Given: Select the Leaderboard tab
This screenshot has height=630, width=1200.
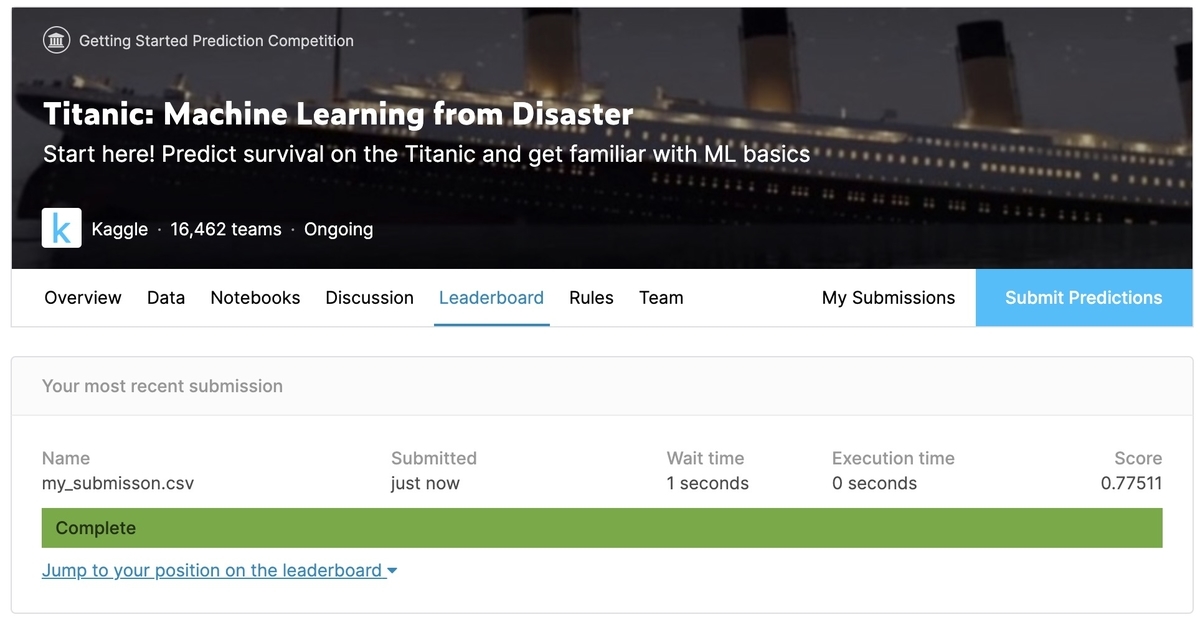Looking at the screenshot, I should 491,297.
